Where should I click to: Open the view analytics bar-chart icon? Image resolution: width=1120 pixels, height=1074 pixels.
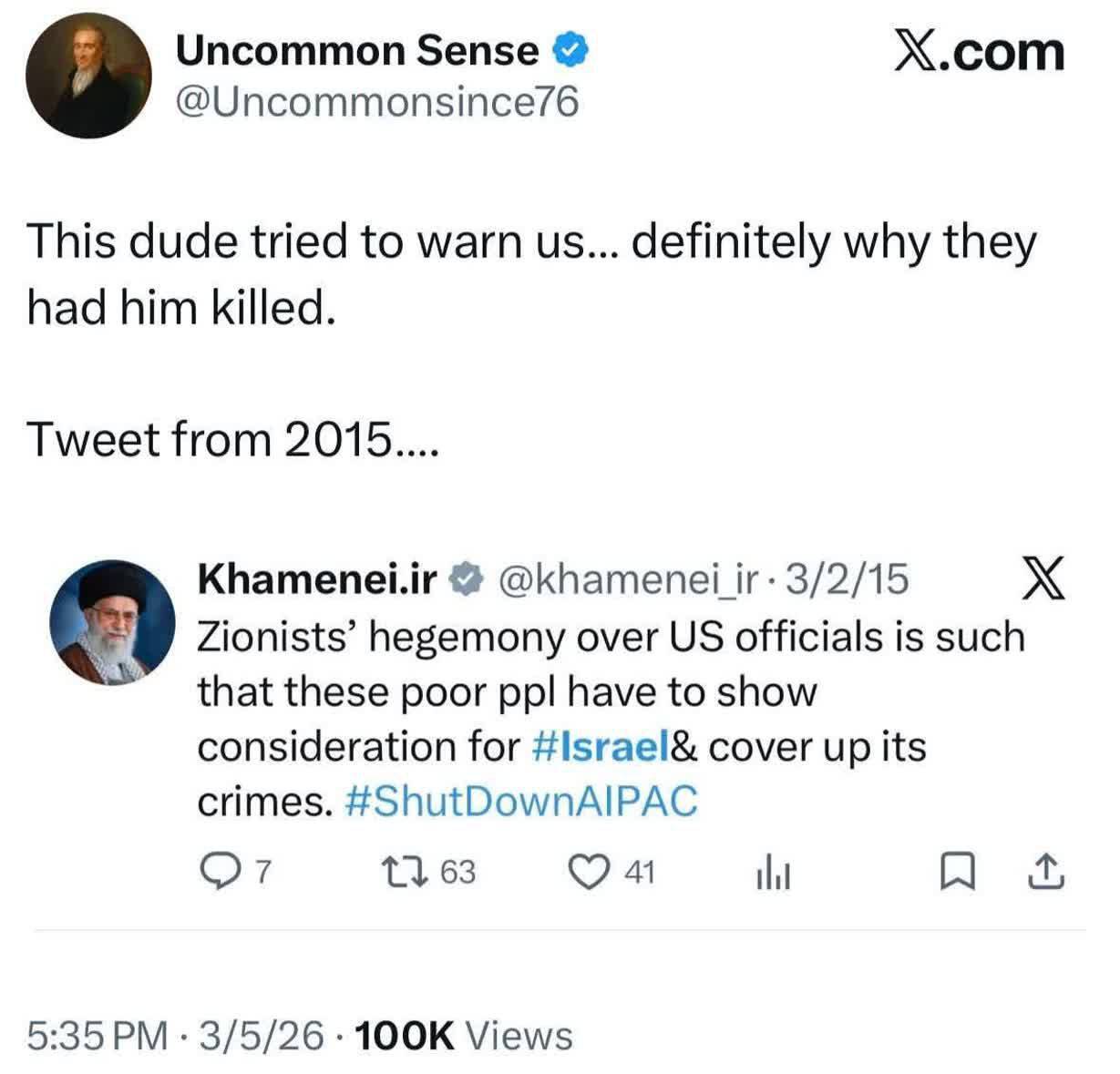pos(771,875)
